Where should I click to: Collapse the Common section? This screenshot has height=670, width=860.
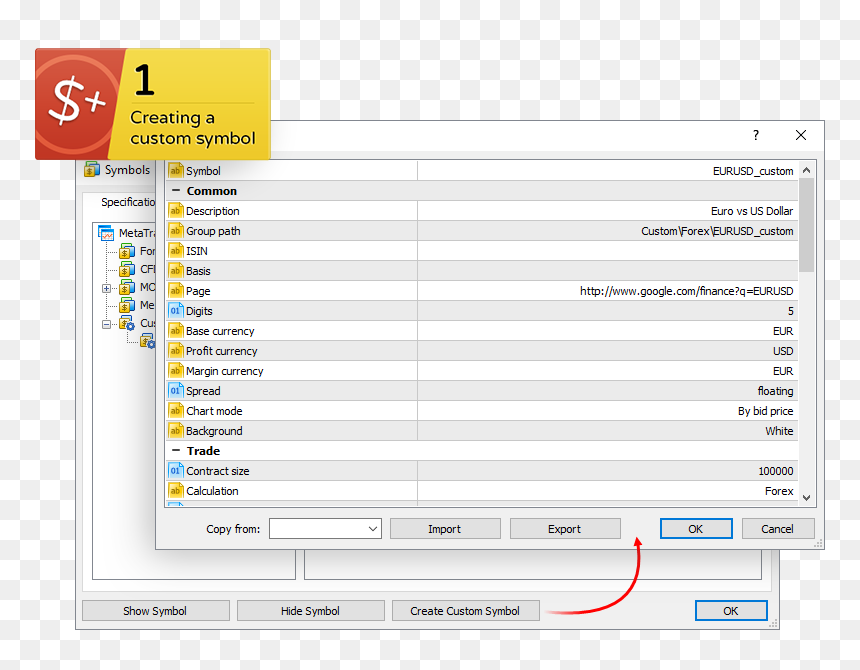(x=176, y=190)
